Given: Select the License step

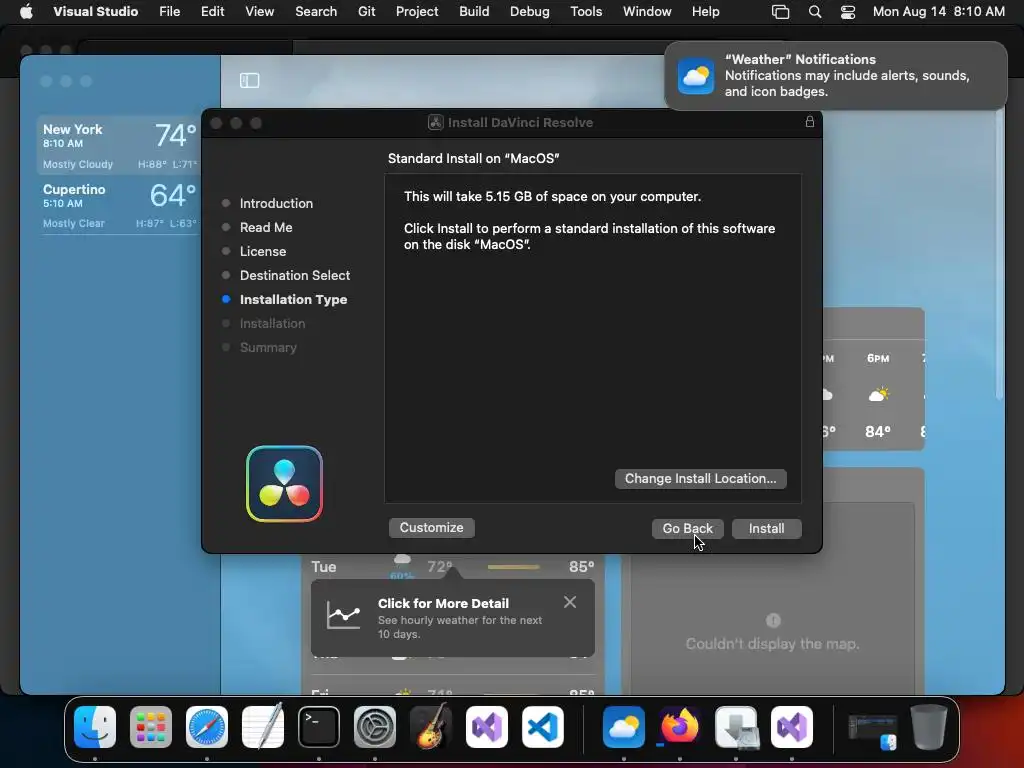Looking at the screenshot, I should (263, 251).
